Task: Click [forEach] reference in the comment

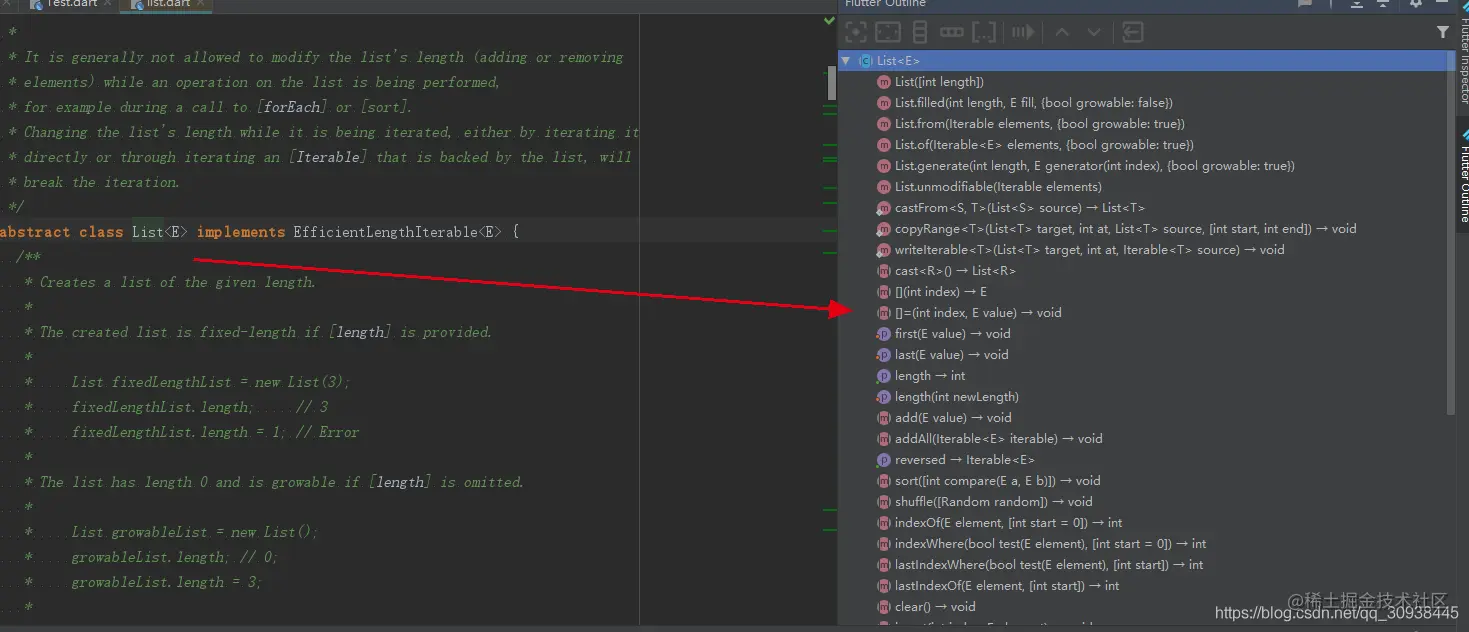Action: (292, 107)
